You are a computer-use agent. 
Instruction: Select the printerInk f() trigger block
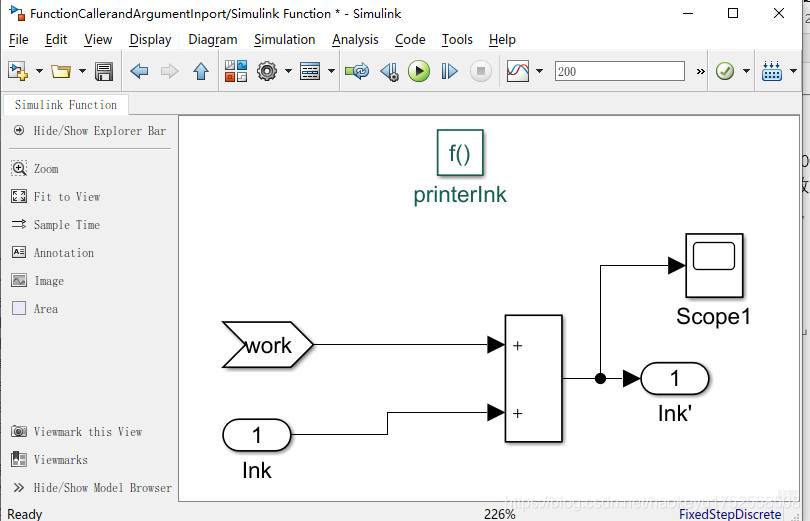[460, 153]
